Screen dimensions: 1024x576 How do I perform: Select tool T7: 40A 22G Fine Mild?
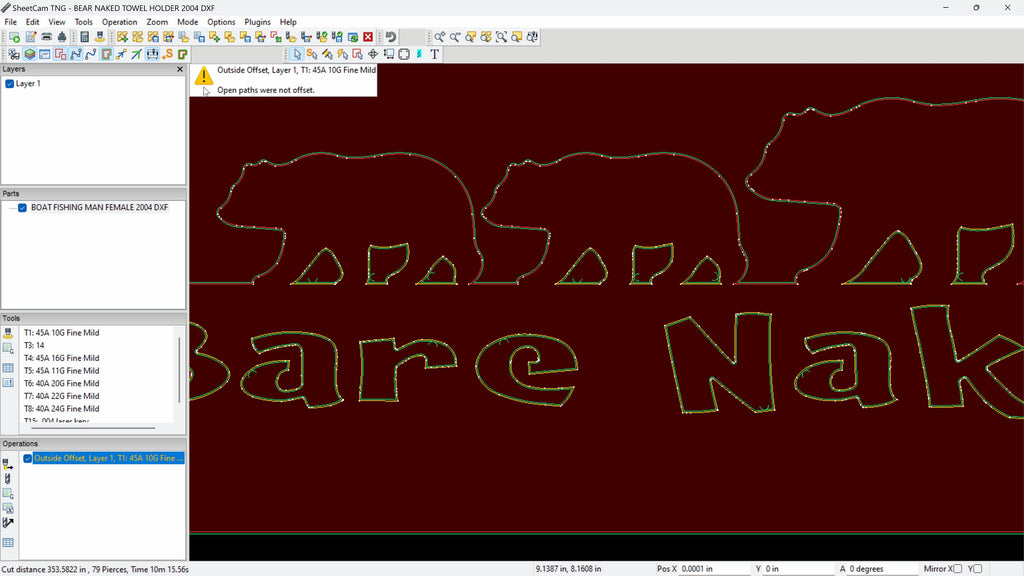point(61,396)
